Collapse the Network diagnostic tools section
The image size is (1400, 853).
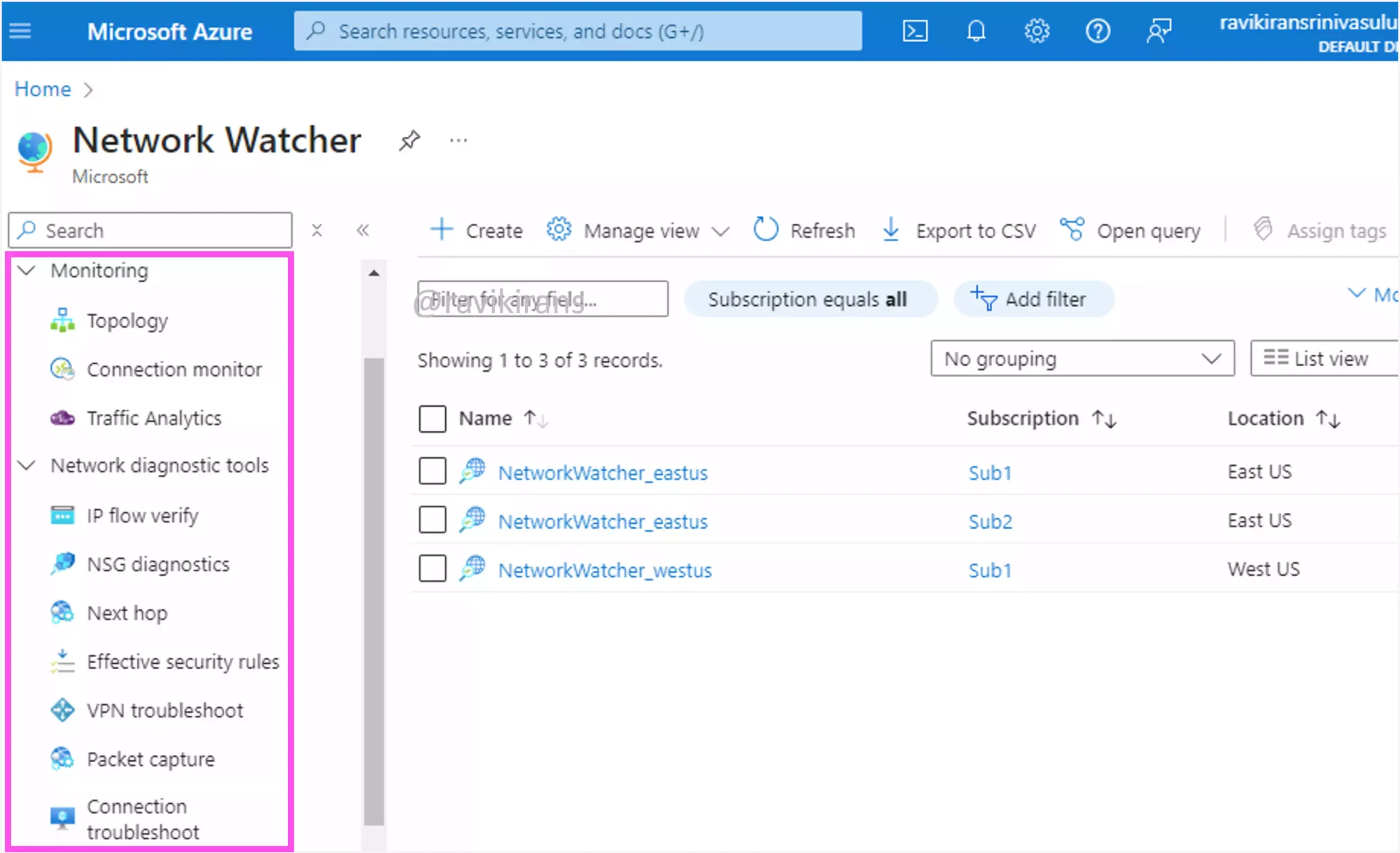[27, 466]
